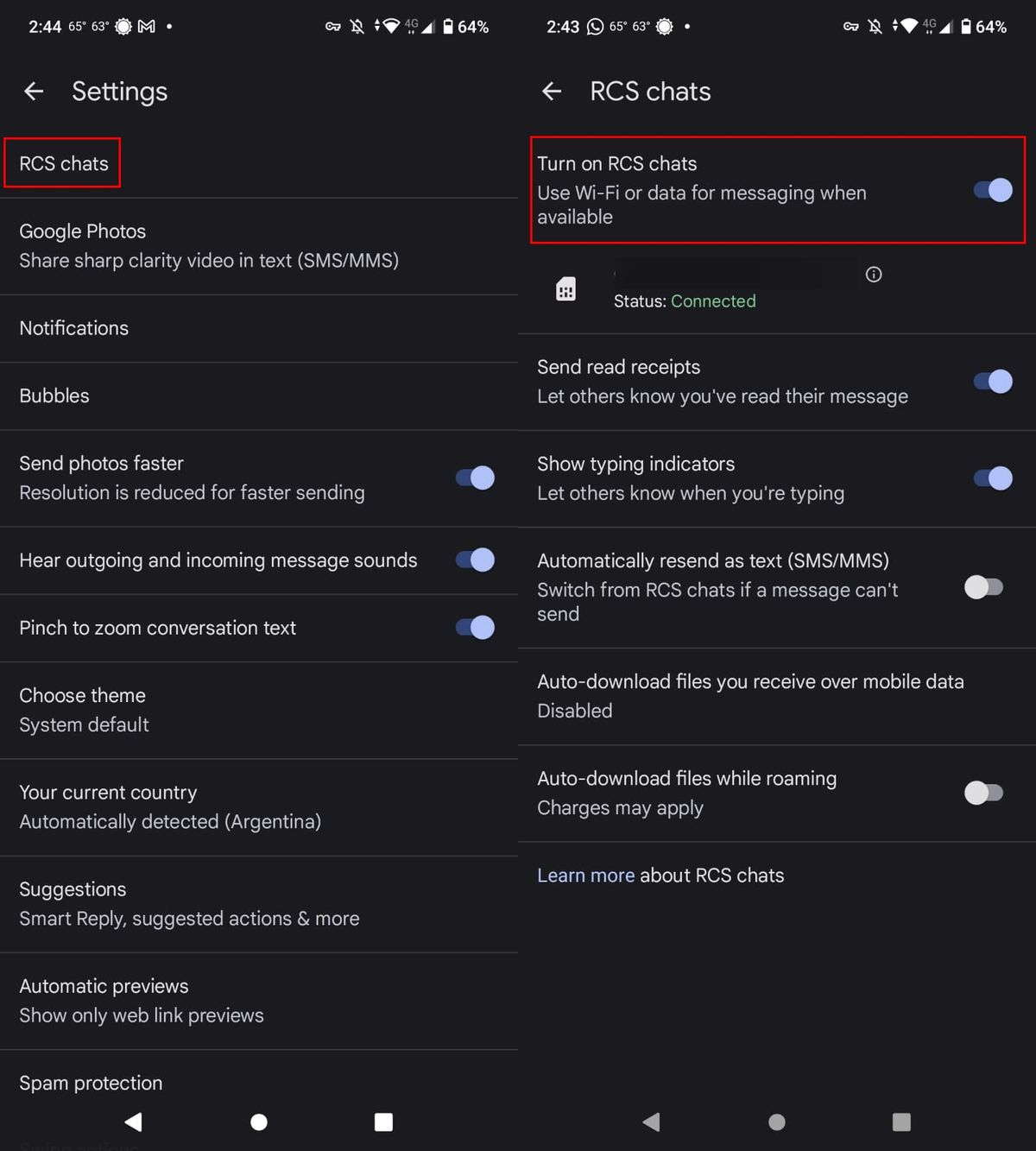Follow the Learn more link
The width and height of the screenshot is (1036, 1151).
click(585, 876)
